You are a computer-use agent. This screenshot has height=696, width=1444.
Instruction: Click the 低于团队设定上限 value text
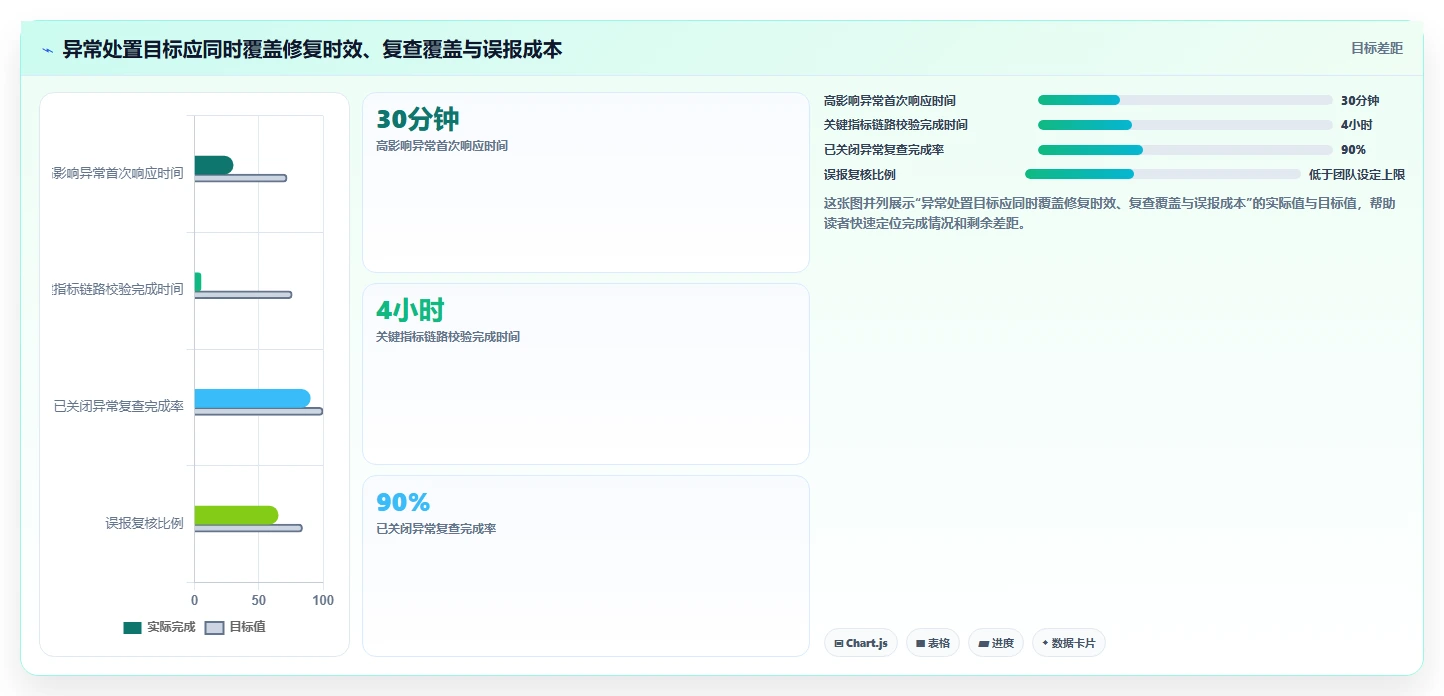1357,174
